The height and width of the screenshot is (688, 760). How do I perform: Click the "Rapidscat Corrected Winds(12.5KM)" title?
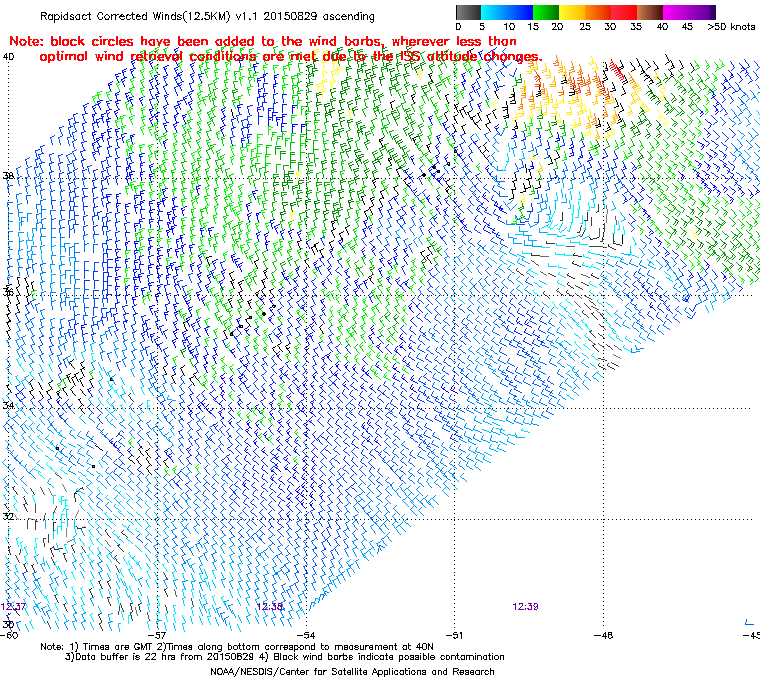[x=135, y=16]
